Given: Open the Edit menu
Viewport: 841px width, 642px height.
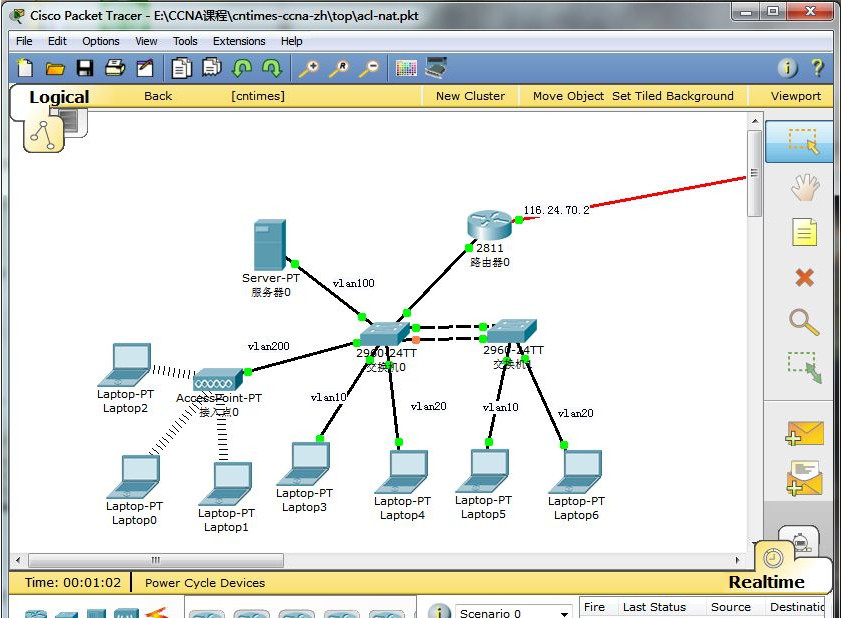Looking at the screenshot, I should pyautogui.click(x=57, y=41).
